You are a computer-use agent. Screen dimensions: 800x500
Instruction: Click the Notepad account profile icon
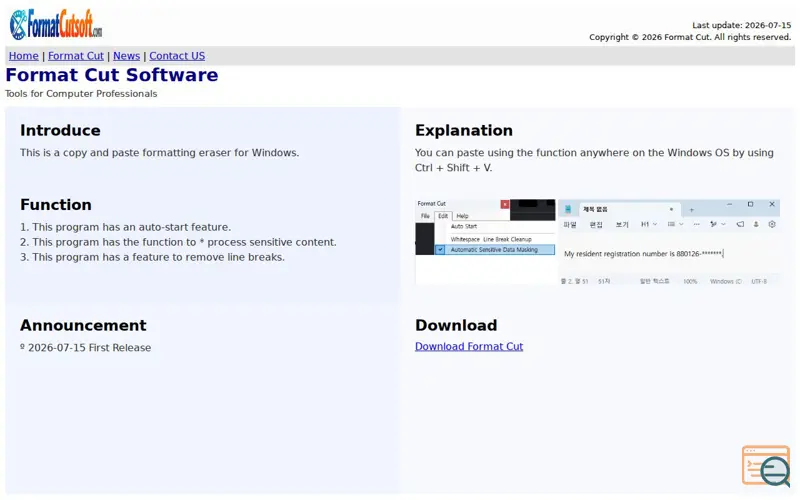(756, 224)
